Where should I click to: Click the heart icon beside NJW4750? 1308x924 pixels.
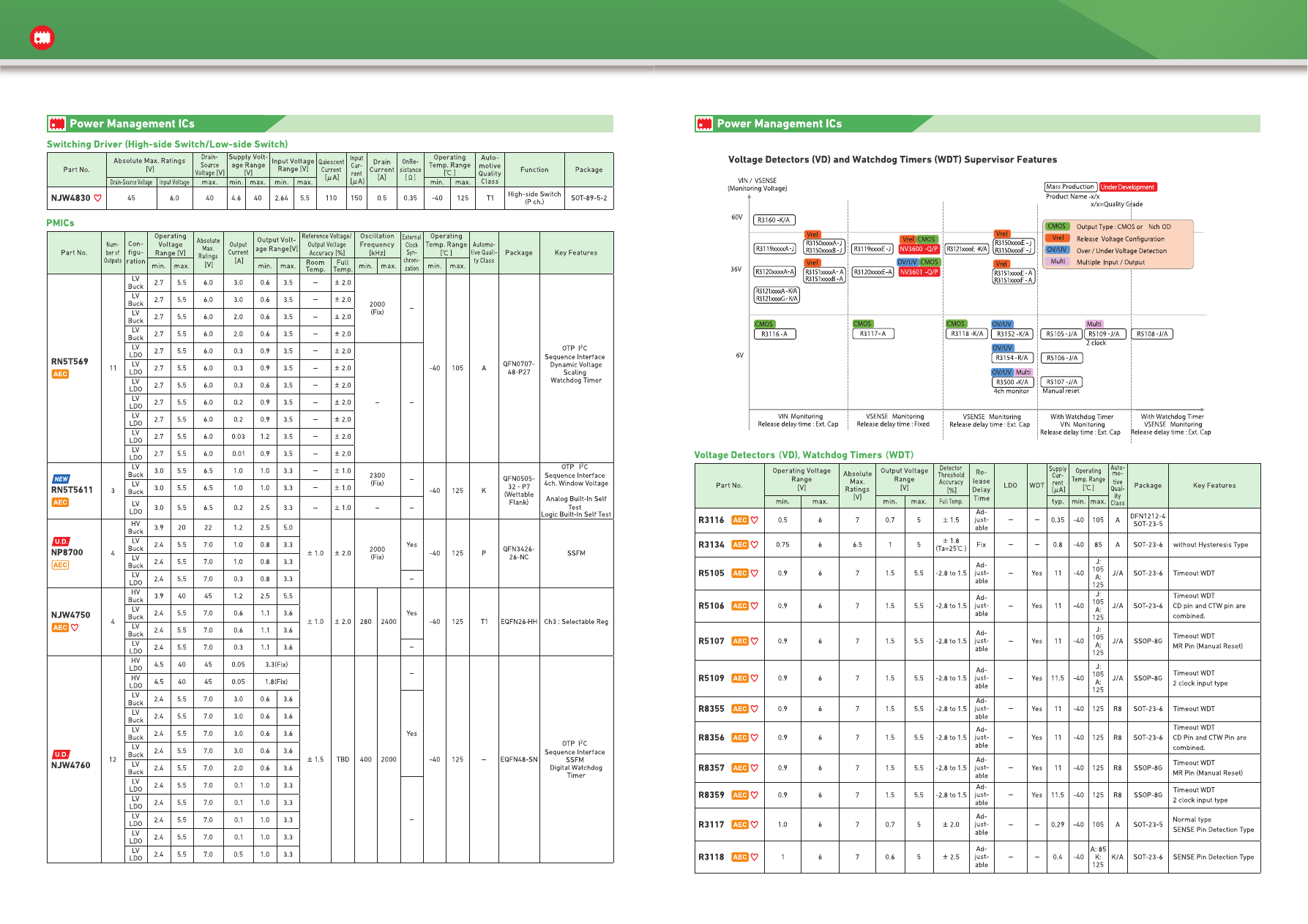(x=75, y=628)
